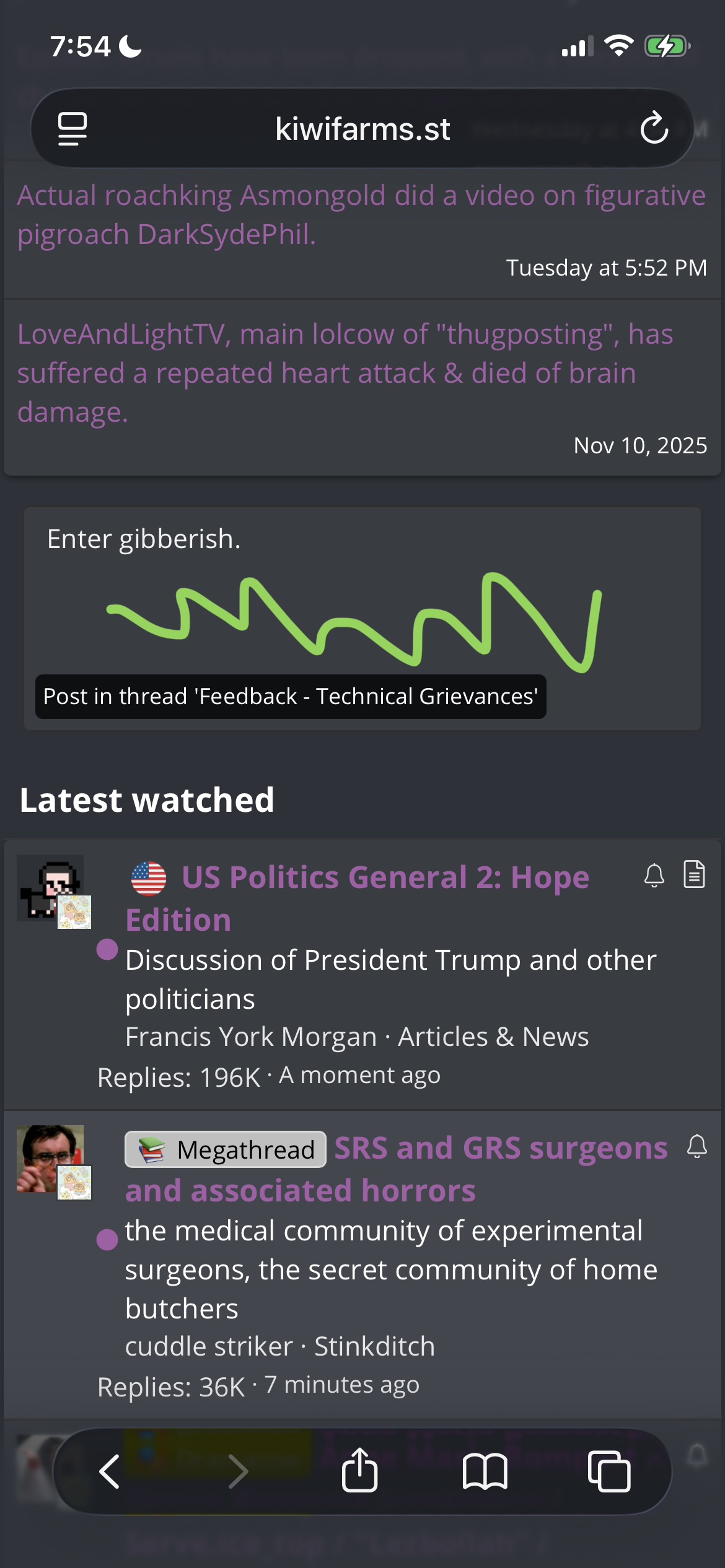Open US Politics General 2: Hope Edition
Screen dimensions: 725x1568
click(x=358, y=898)
